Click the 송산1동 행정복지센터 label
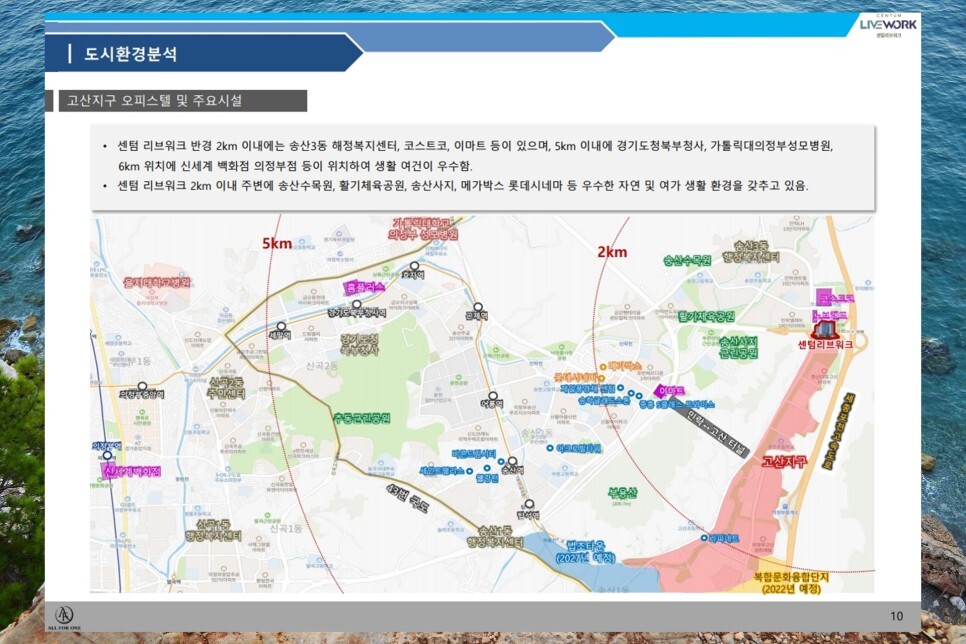The image size is (966, 644). click(495, 537)
